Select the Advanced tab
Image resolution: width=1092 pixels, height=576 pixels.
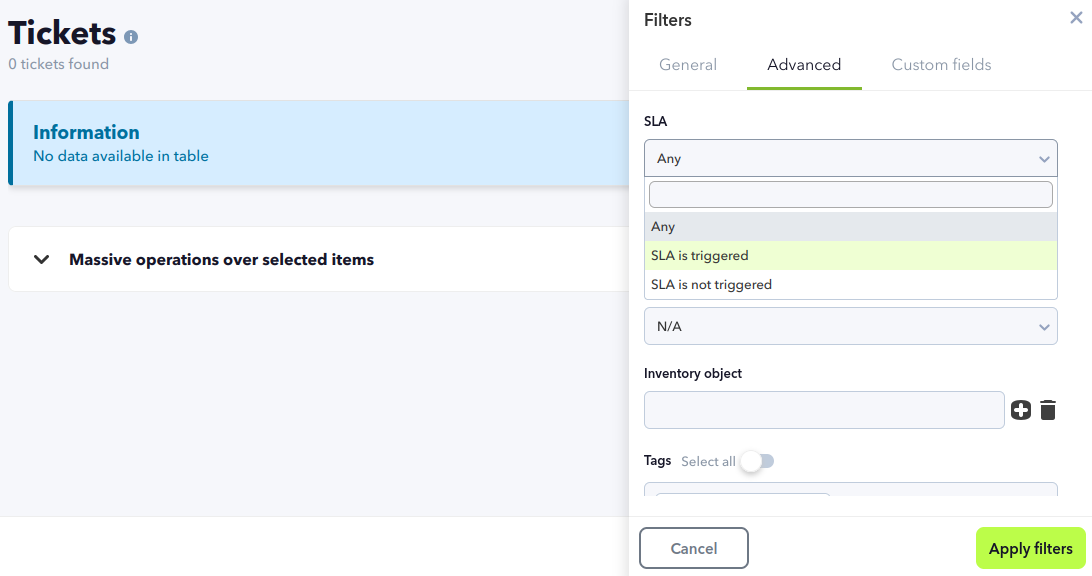[x=804, y=65]
